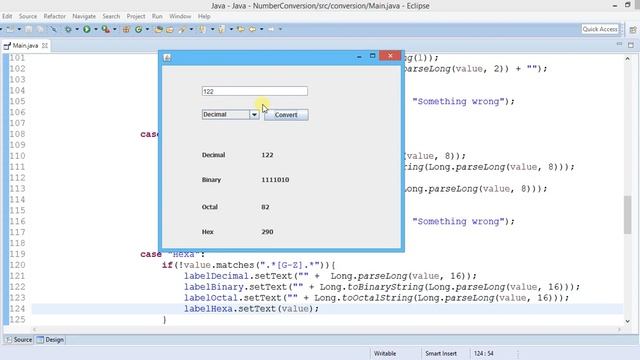Screen dimensions: 640x360
Task: Minimize the editor area view
Action: pyautogui.click(x=619, y=44)
